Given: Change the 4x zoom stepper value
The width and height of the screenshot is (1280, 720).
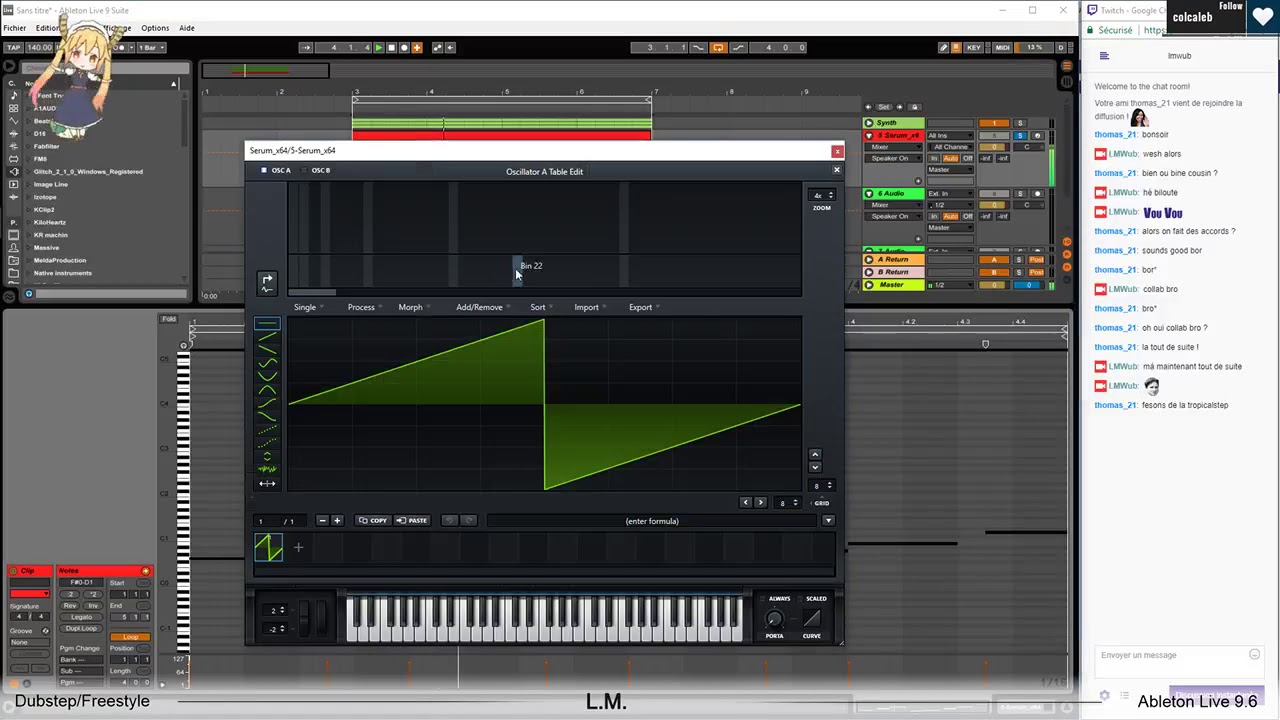Looking at the screenshot, I should click(822, 195).
